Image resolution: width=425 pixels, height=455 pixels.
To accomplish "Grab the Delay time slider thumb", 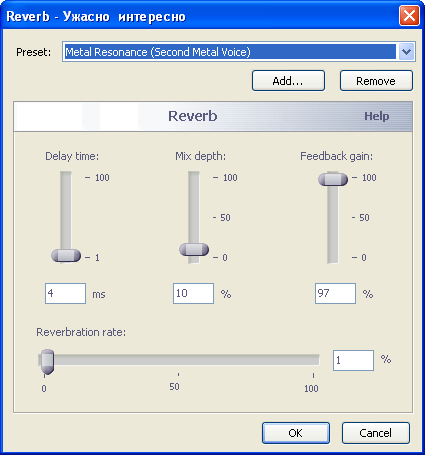I will pyautogui.click(x=66, y=256).
